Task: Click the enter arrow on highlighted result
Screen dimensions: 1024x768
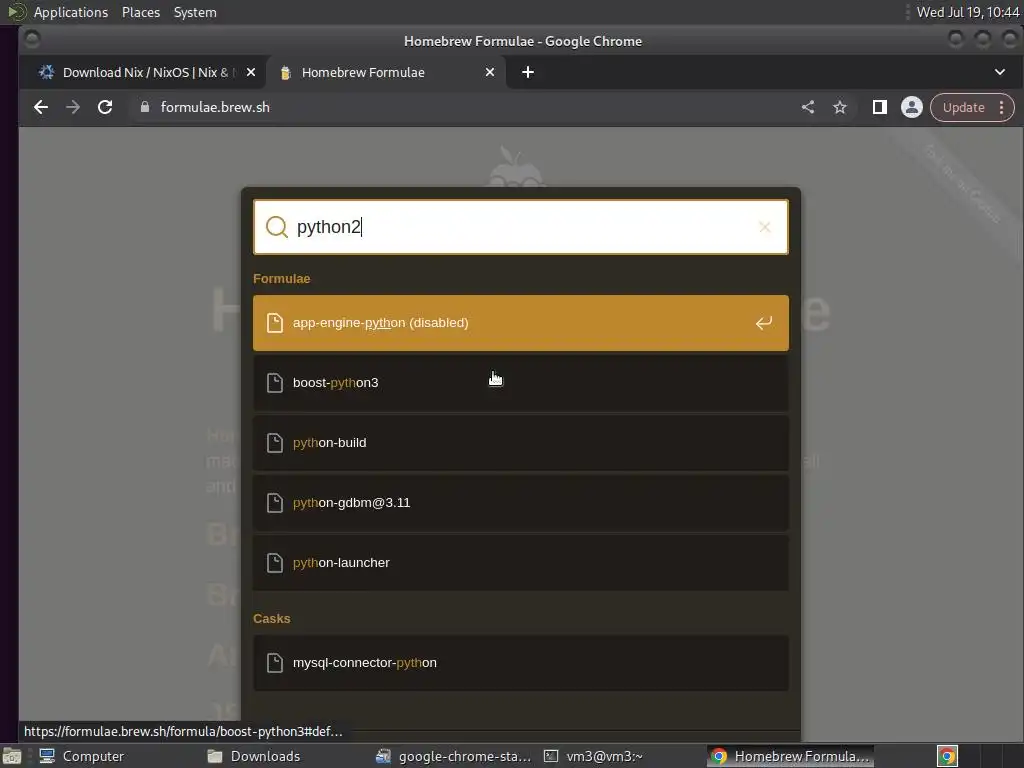Action: tap(763, 323)
